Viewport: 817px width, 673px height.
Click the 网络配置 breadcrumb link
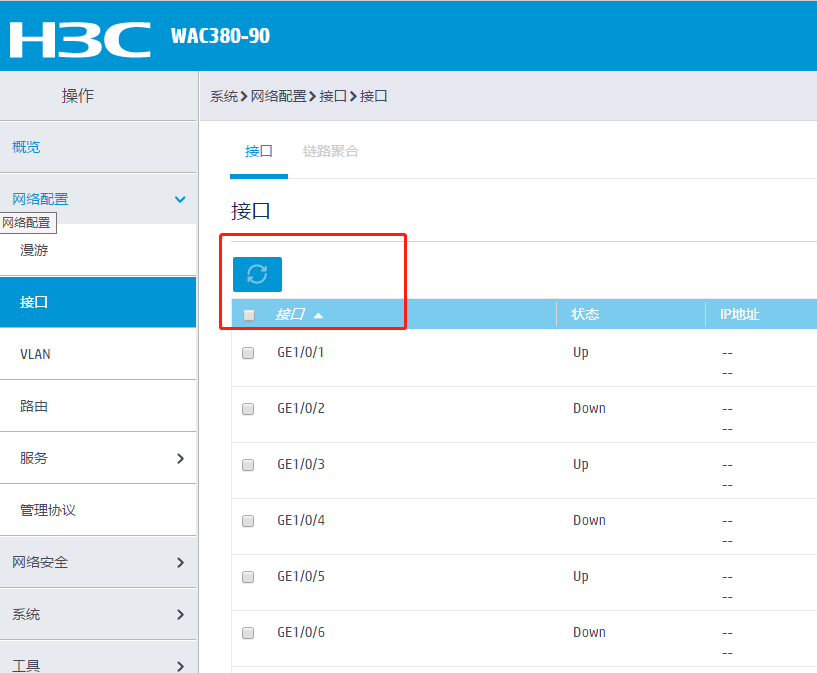[x=278, y=96]
